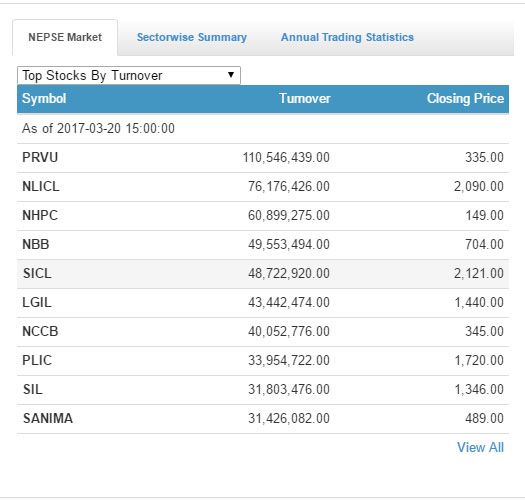Click the View All link
Viewport: 525px width, 500px height.
click(480, 447)
